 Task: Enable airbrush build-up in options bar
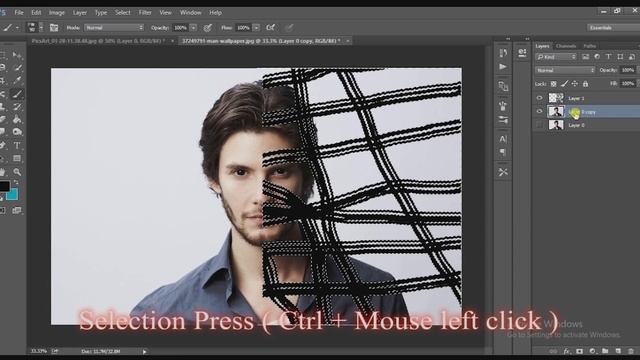[x=270, y=28]
